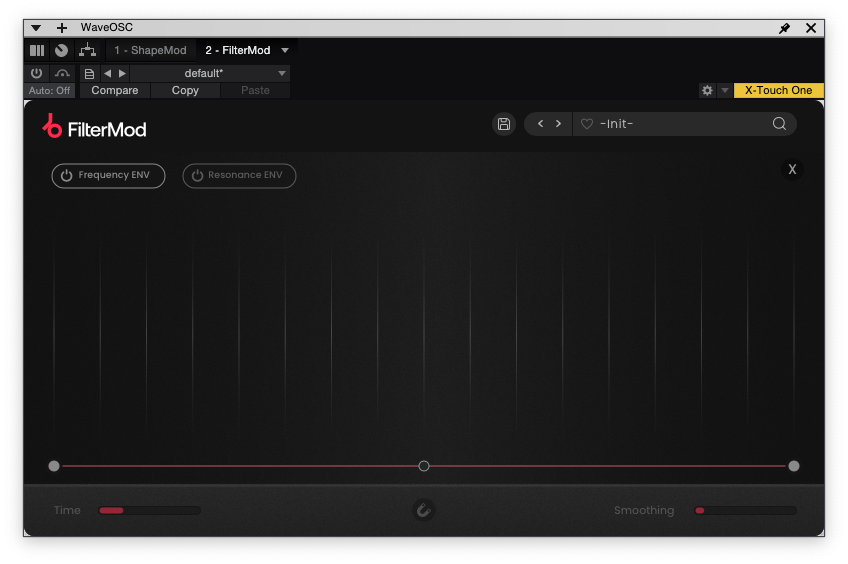
Task: Close the envelope editor with X
Action: click(792, 170)
